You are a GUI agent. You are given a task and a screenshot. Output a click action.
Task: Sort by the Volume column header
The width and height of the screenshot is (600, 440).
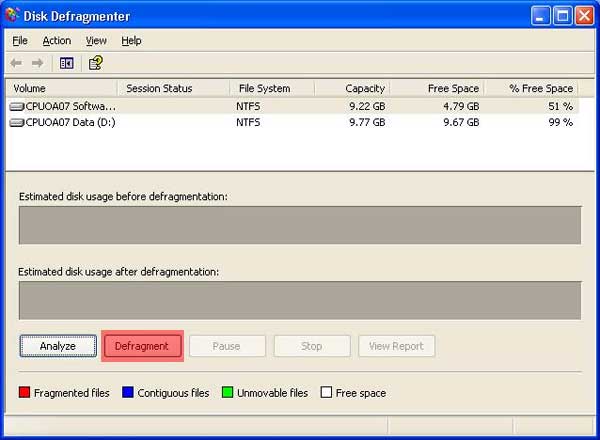pyautogui.click(x=61, y=88)
